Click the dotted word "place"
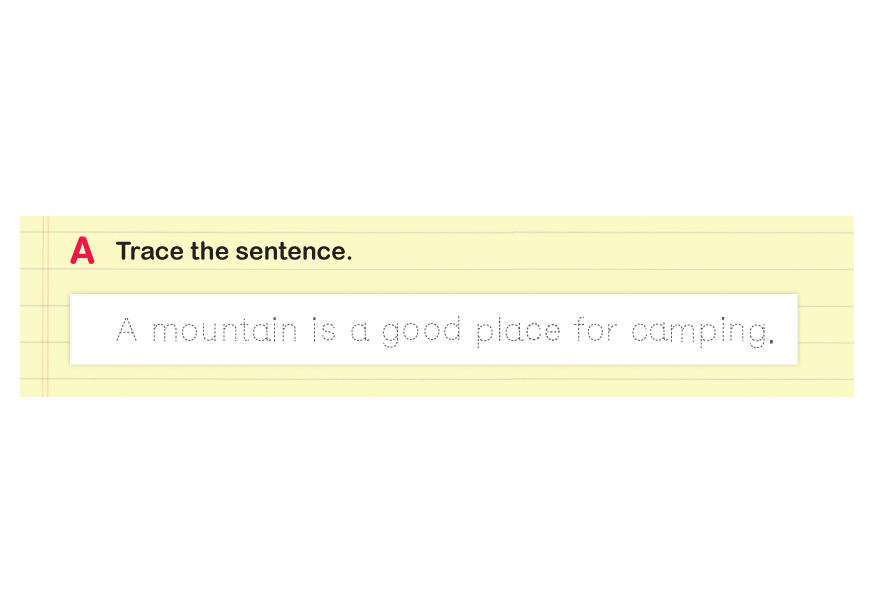The width and height of the screenshot is (873, 612). click(x=517, y=332)
